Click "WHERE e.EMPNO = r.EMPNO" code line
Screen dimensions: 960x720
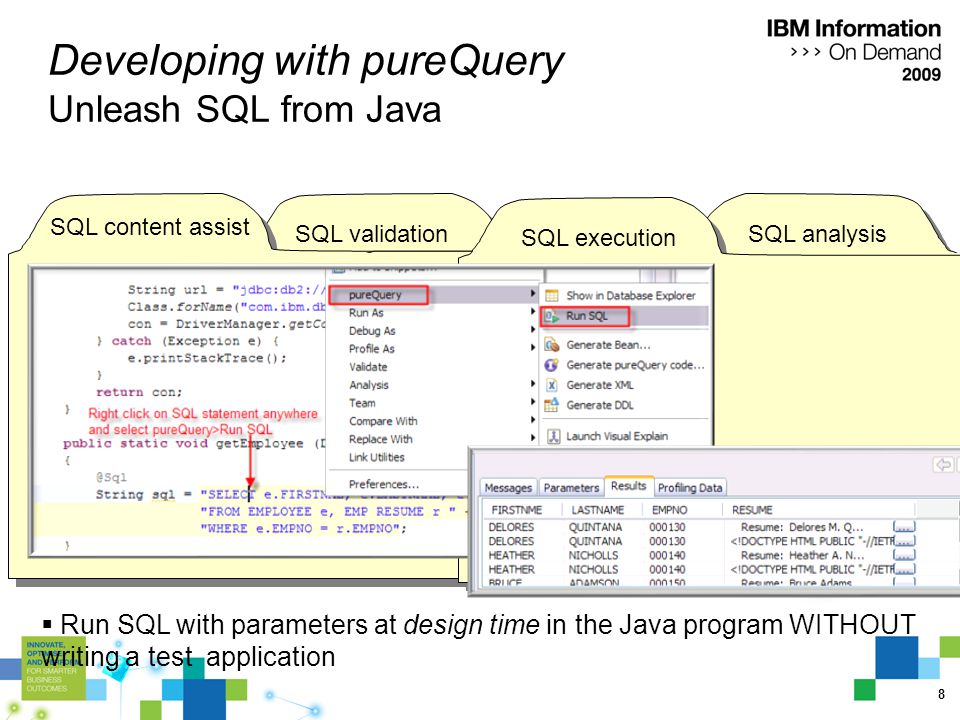(x=303, y=528)
